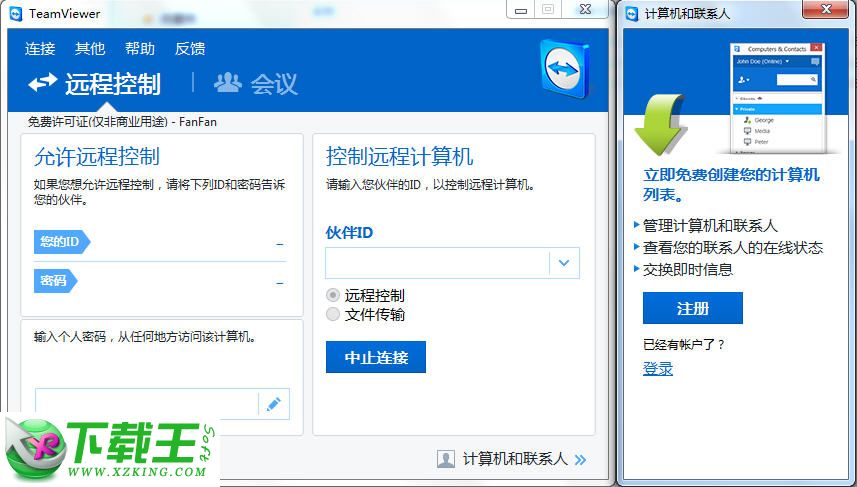Click the 计算机和联系人 bottom label
Viewport: 857px width, 487px height.
pos(515,459)
